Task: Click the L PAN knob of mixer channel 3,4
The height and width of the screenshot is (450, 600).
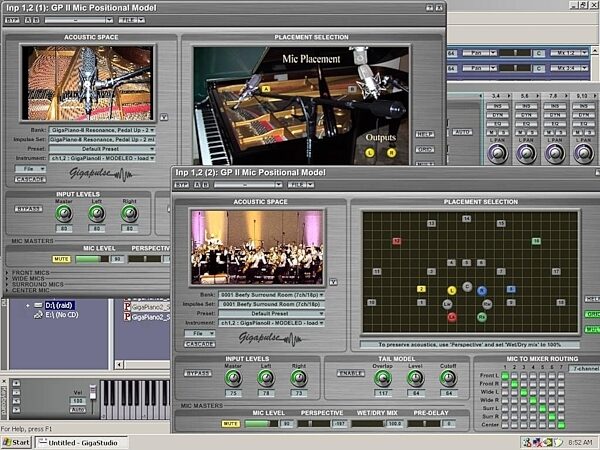Action: tap(497, 154)
